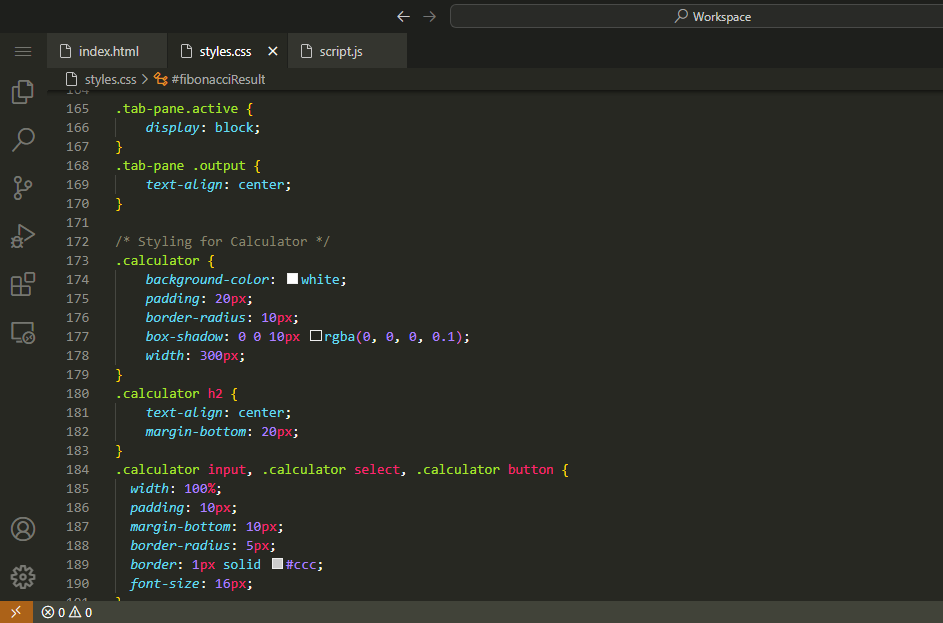Viewport: 943px width, 623px height.
Task: Click the remote window status indicator
Action: 16,612
